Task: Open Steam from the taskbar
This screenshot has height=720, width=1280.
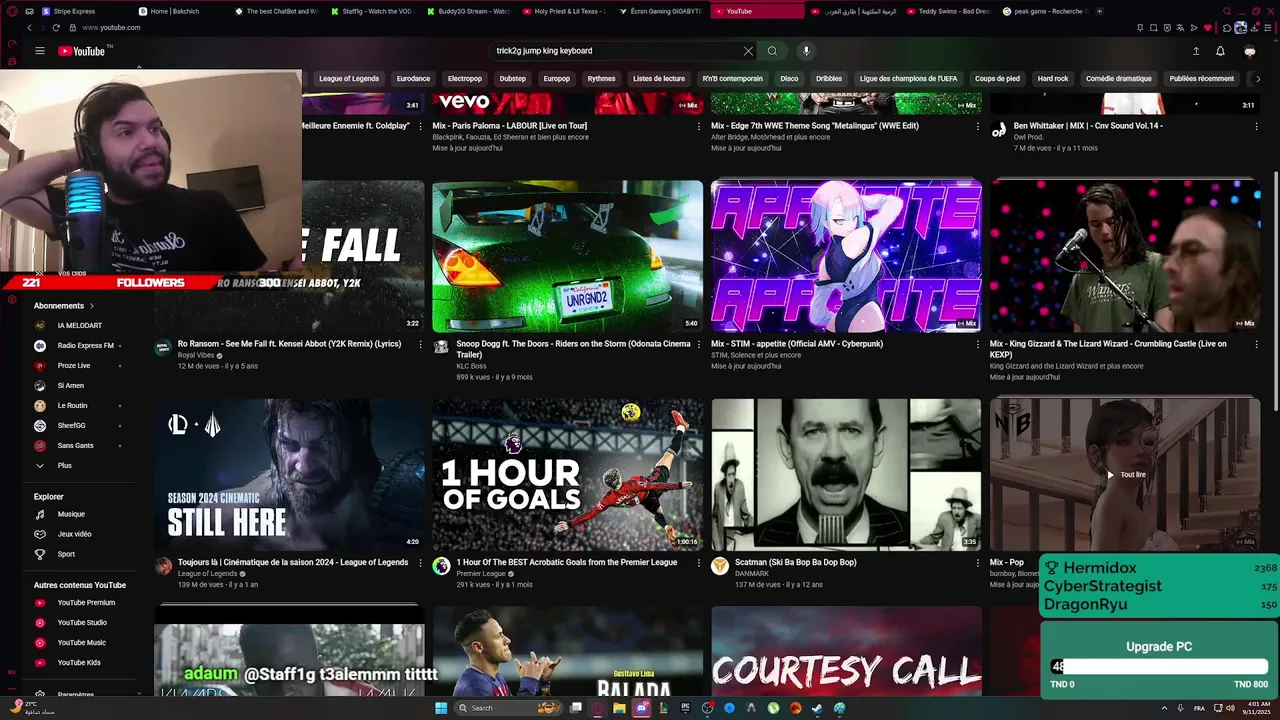Action: pos(817,708)
